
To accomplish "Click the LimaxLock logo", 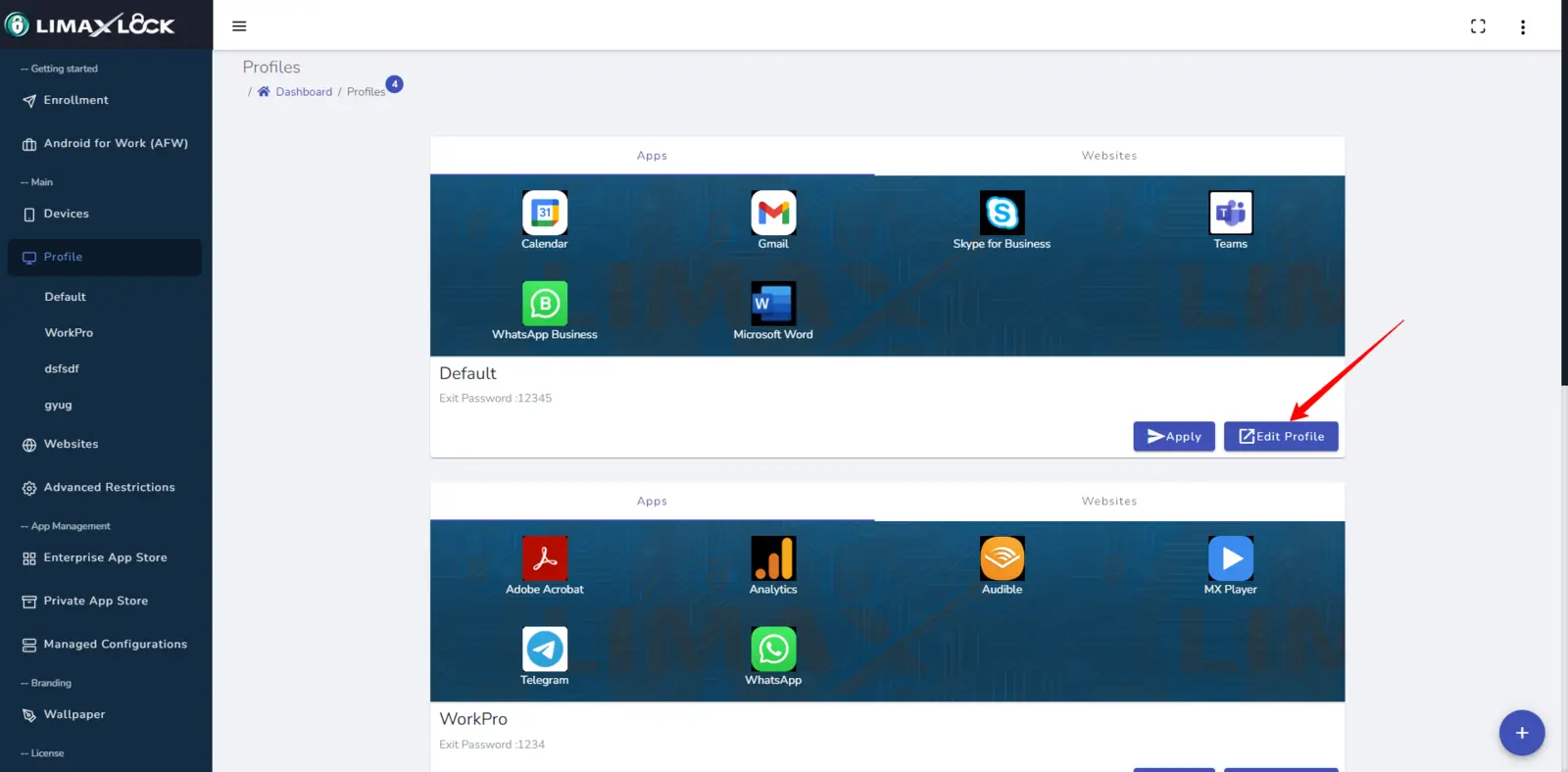I will (x=90, y=24).
